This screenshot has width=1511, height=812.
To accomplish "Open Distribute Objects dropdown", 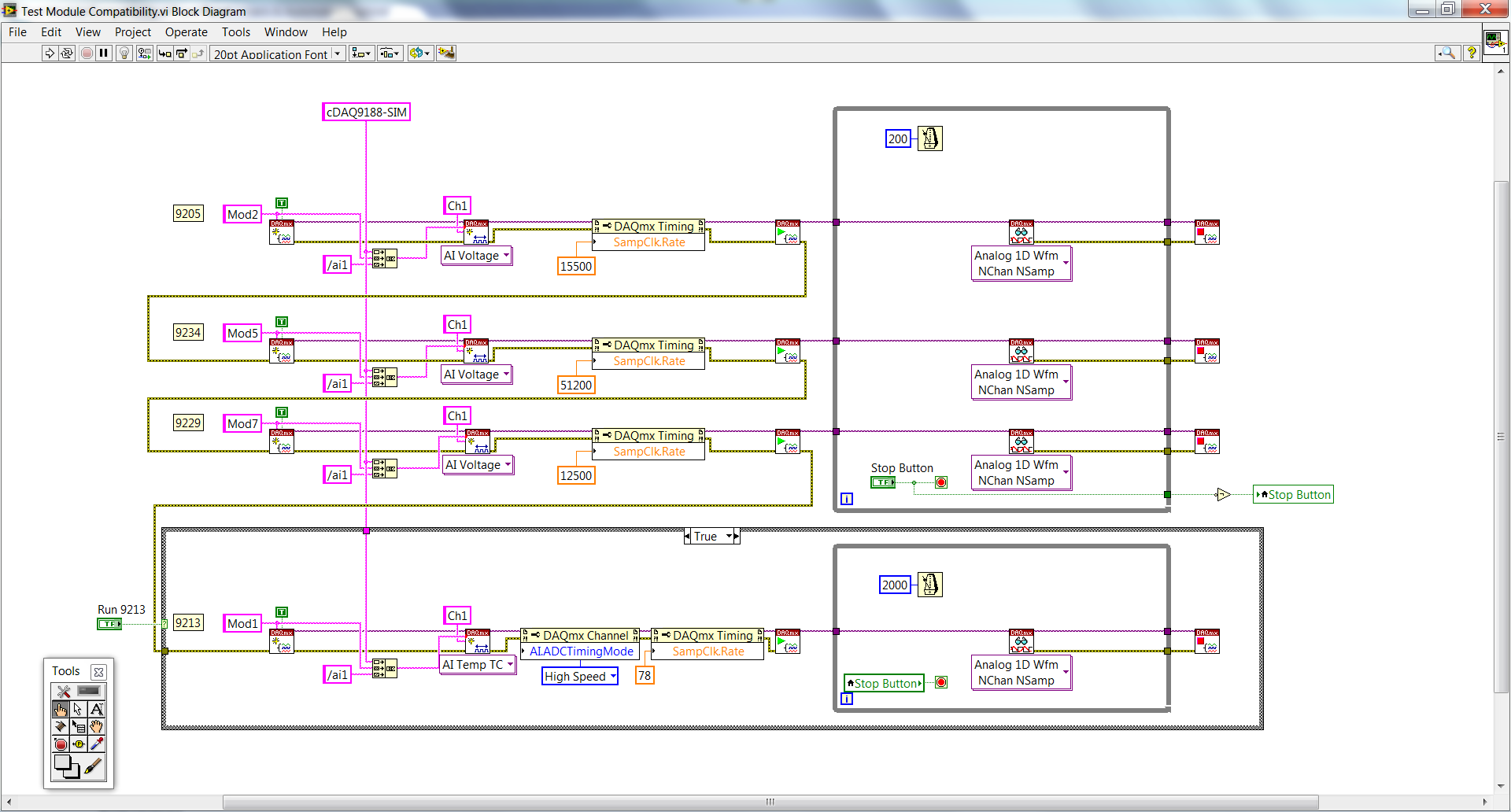I will tap(390, 53).
